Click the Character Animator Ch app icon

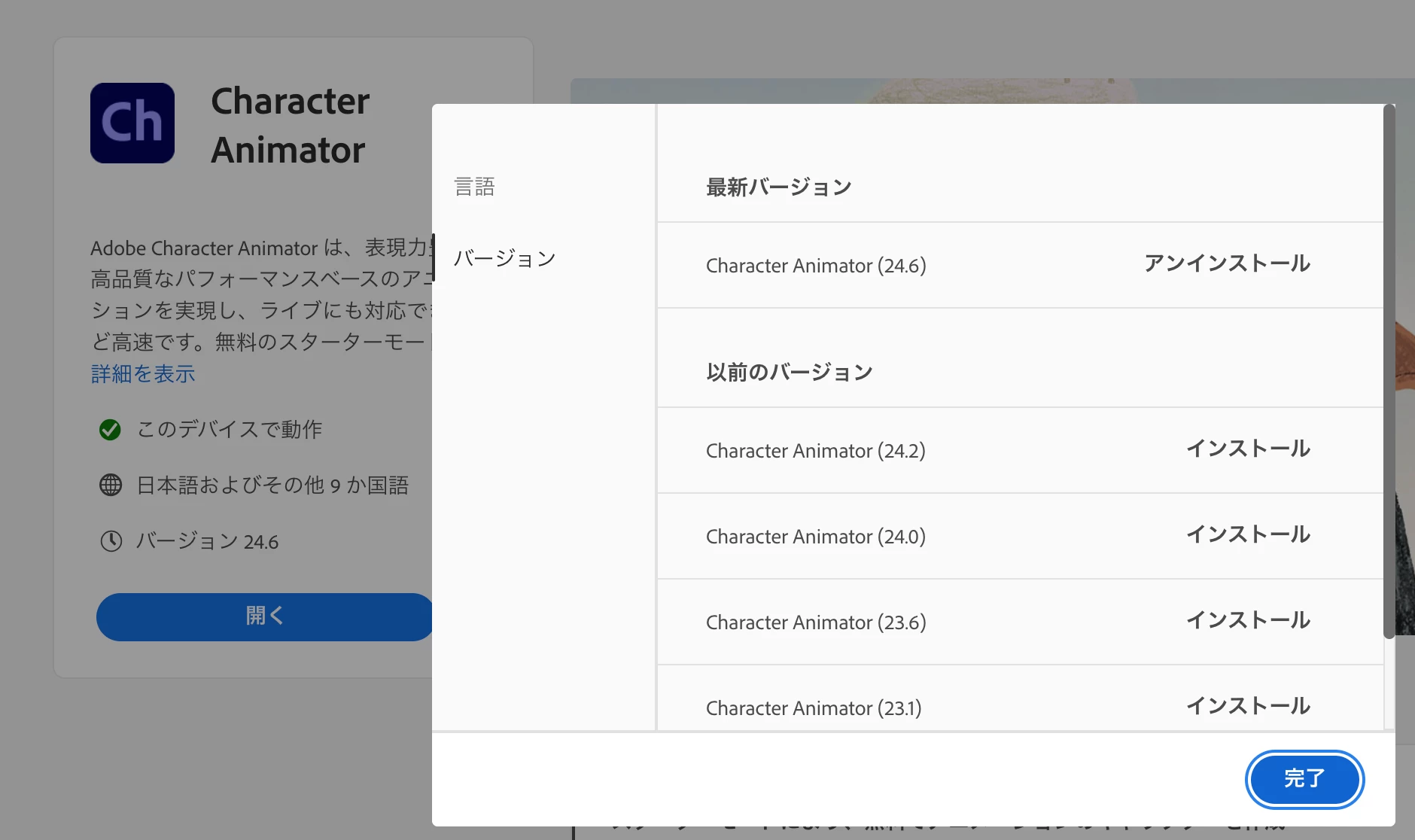coord(132,123)
